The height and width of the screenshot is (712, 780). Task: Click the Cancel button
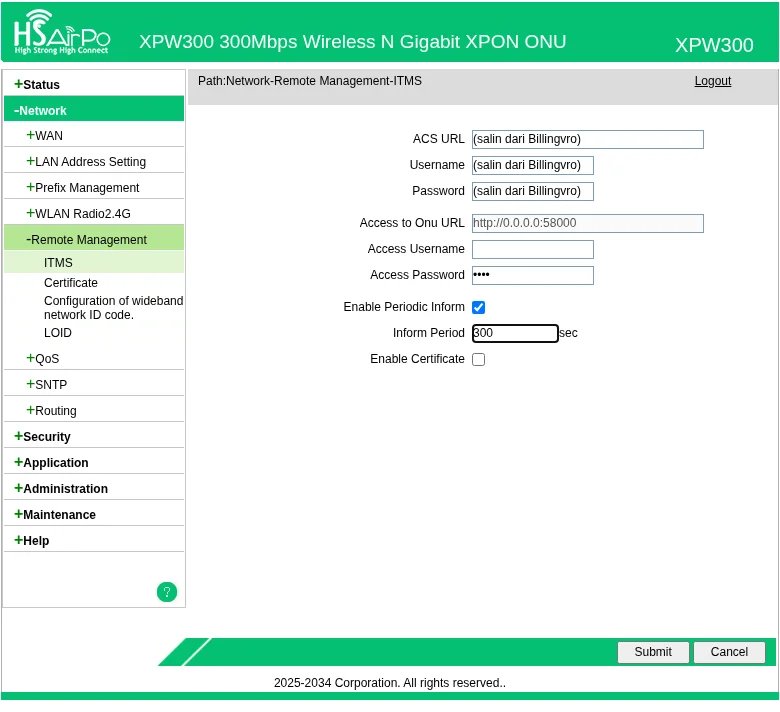tap(729, 651)
